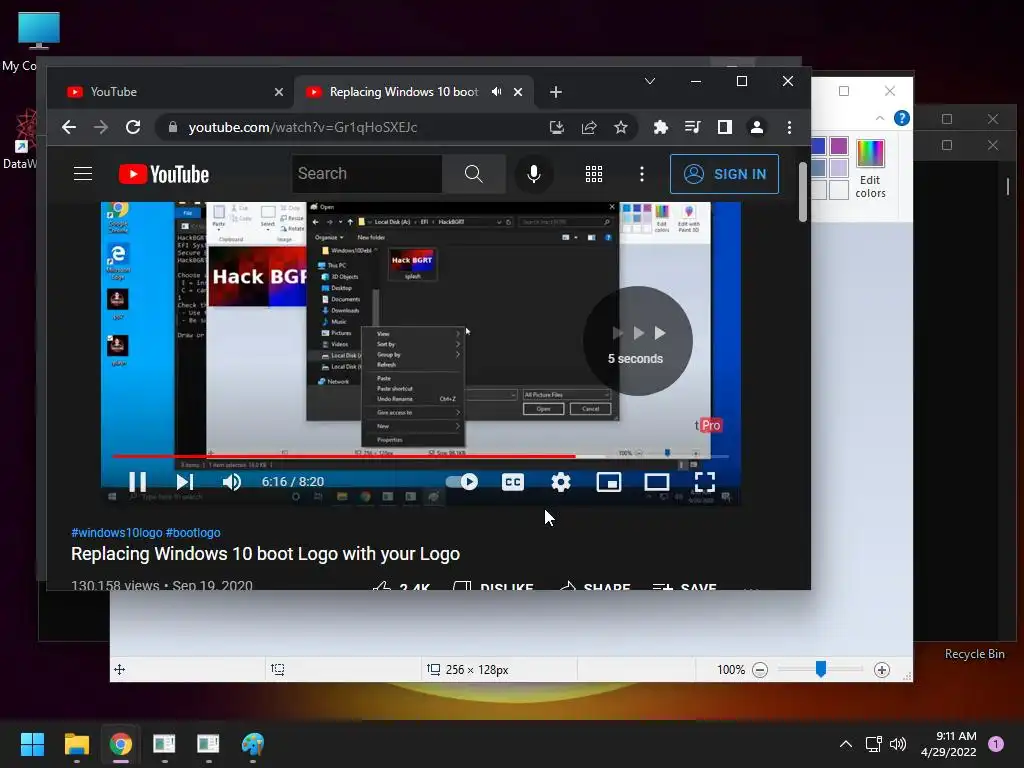The height and width of the screenshot is (768, 1024).
Task: Select Replacing Windows 10 boot tab
Action: click(404, 92)
